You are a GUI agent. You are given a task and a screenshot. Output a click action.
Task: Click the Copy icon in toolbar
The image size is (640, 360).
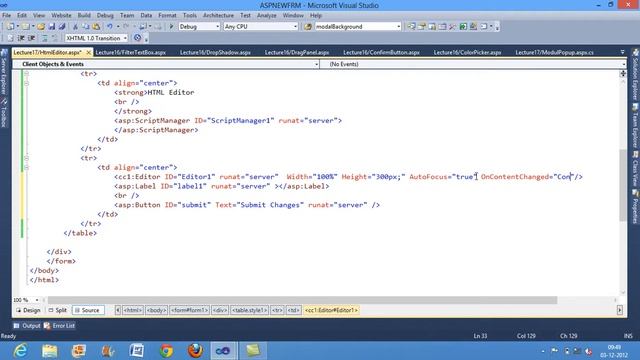(86, 27)
